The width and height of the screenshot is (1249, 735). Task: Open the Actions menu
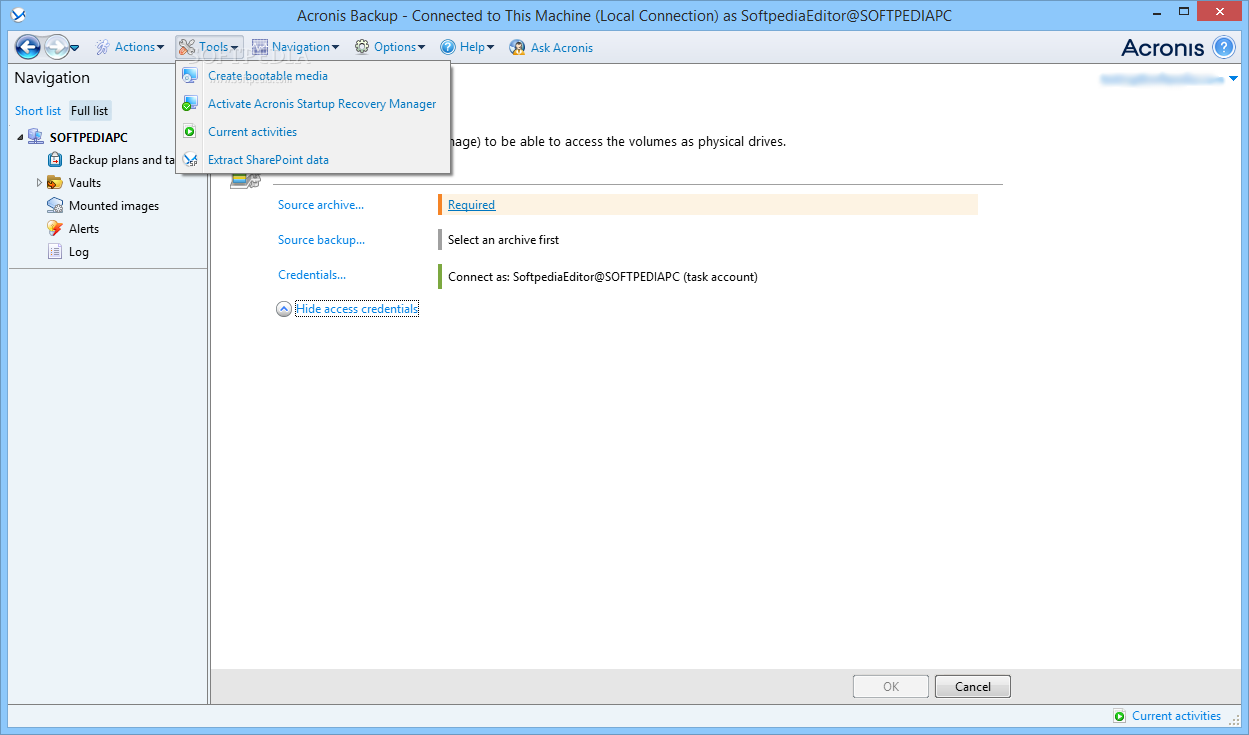130,47
